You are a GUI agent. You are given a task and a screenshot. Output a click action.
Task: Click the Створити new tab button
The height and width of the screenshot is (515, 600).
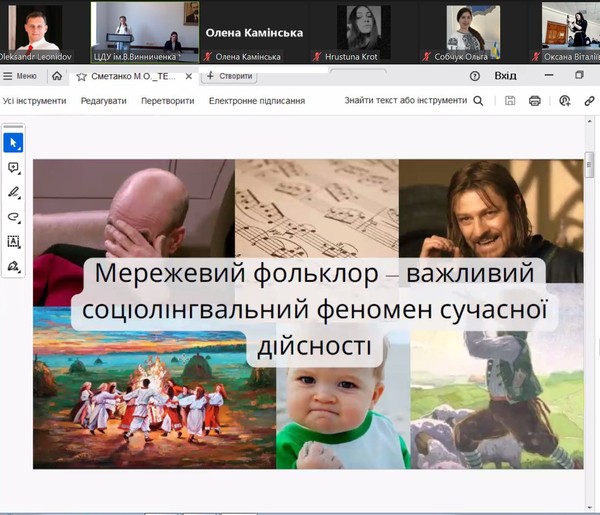[x=229, y=76]
